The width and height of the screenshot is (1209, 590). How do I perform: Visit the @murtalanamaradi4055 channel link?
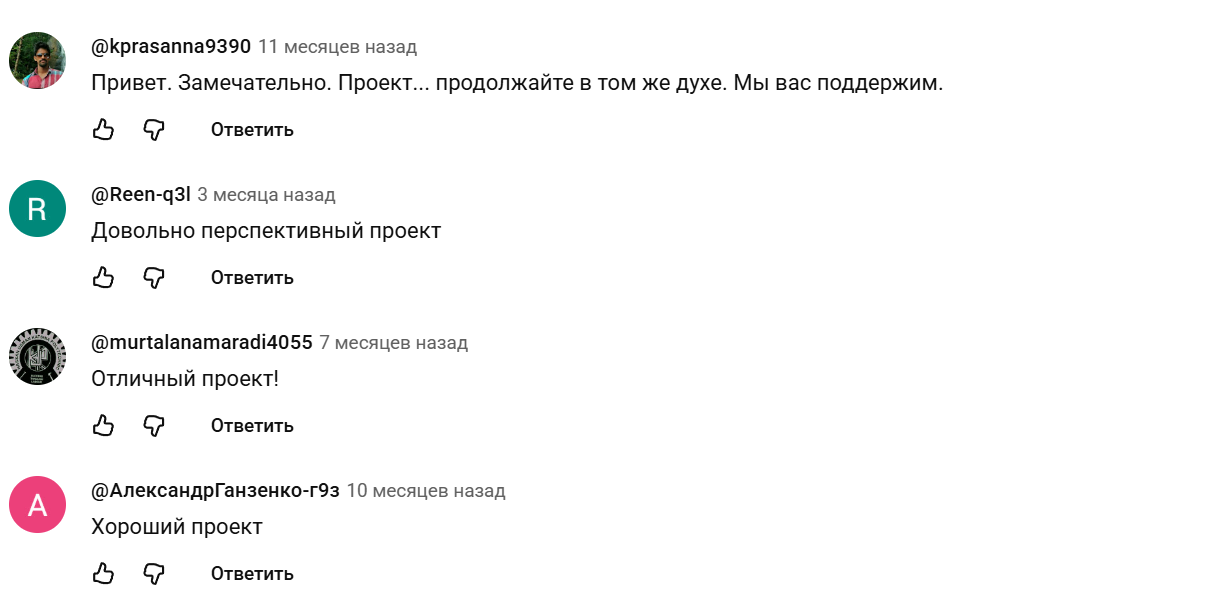point(202,343)
